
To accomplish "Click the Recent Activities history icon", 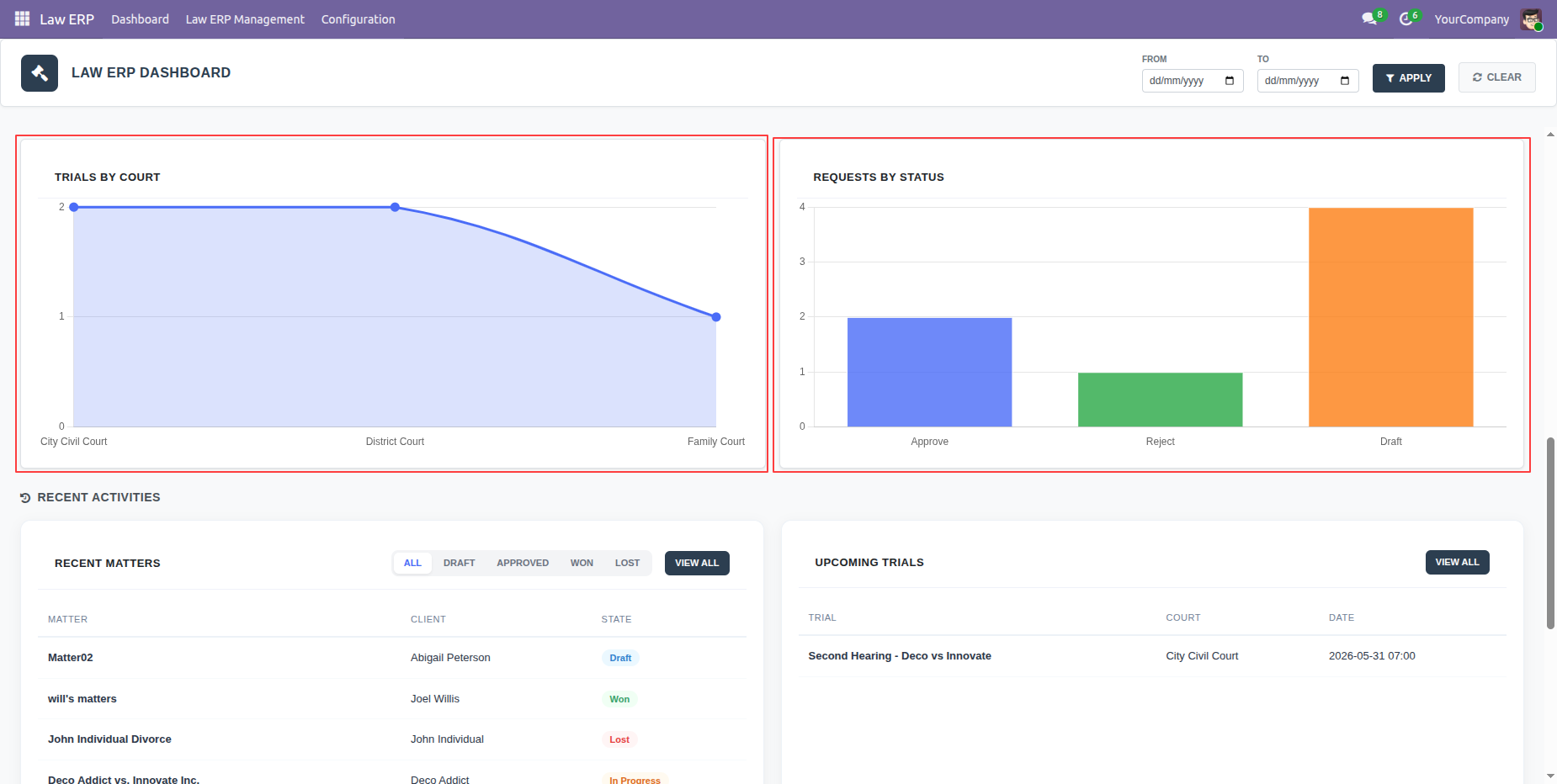I will tap(25, 498).
